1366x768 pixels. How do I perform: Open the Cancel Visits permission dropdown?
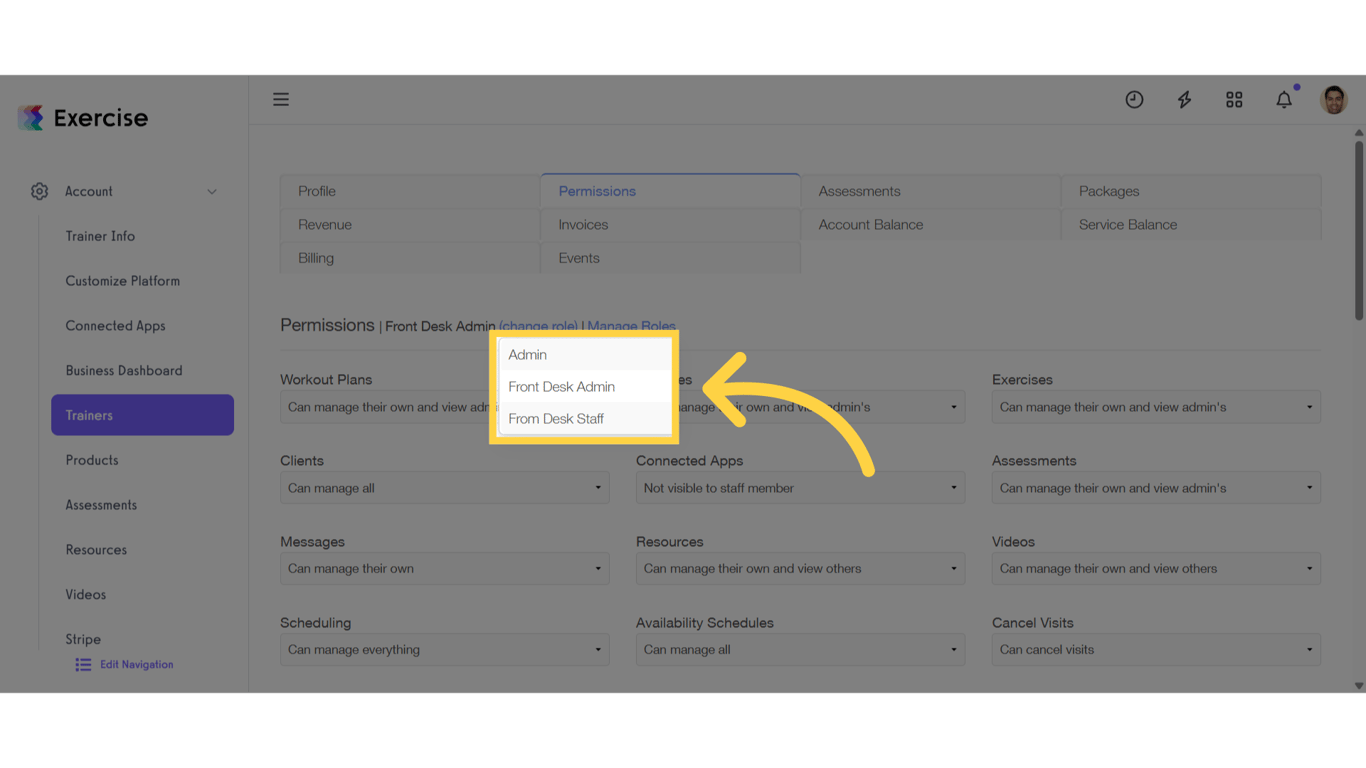click(x=1156, y=650)
